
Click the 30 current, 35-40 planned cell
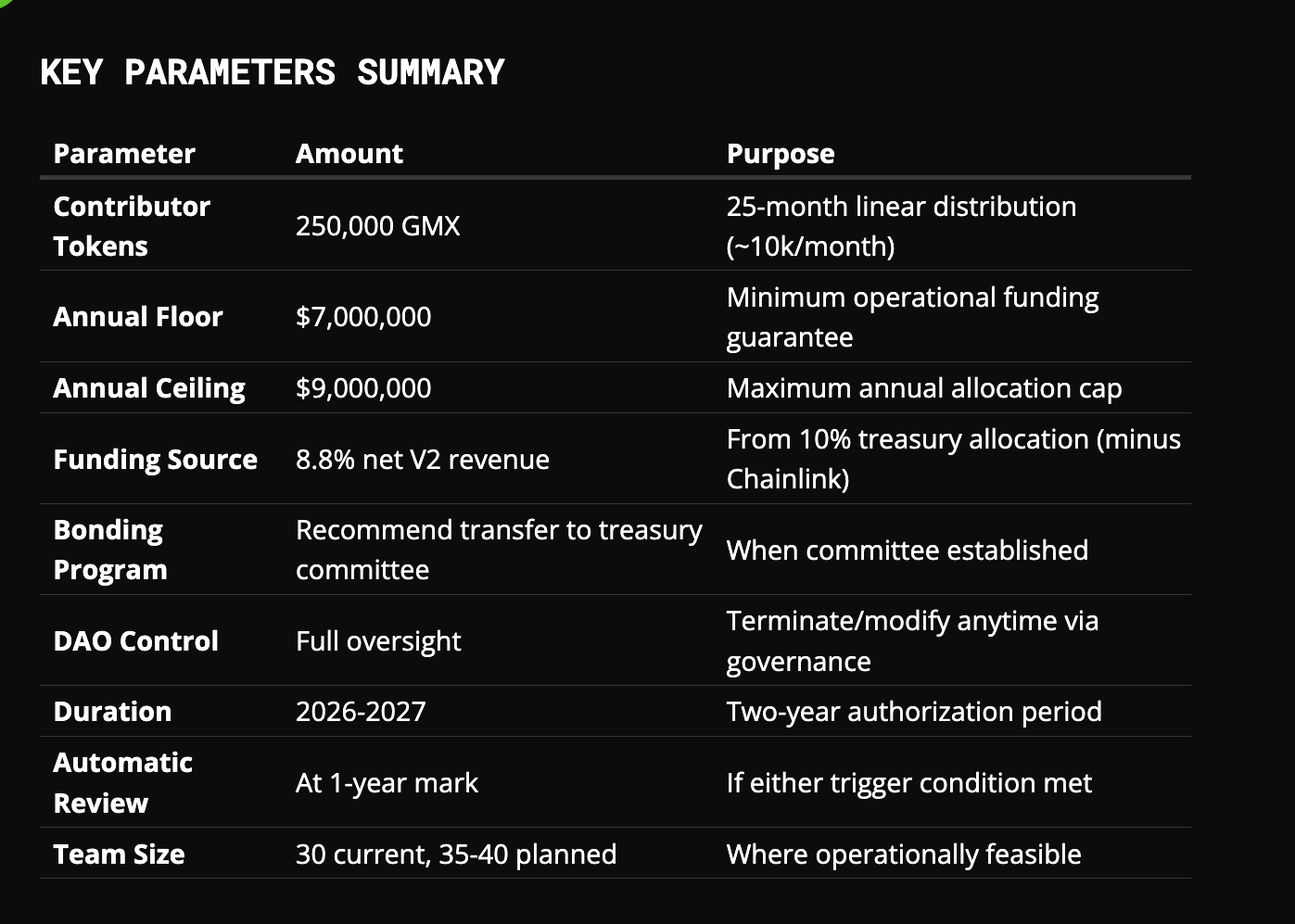(x=455, y=854)
